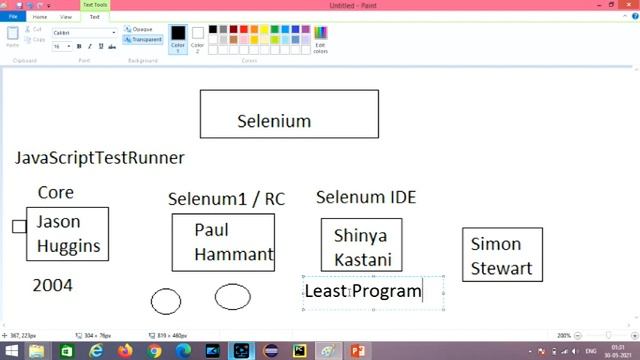The height and width of the screenshot is (360, 640).
Task: Click Save icon in Quick Access Toolbar
Action: (19, 5)
